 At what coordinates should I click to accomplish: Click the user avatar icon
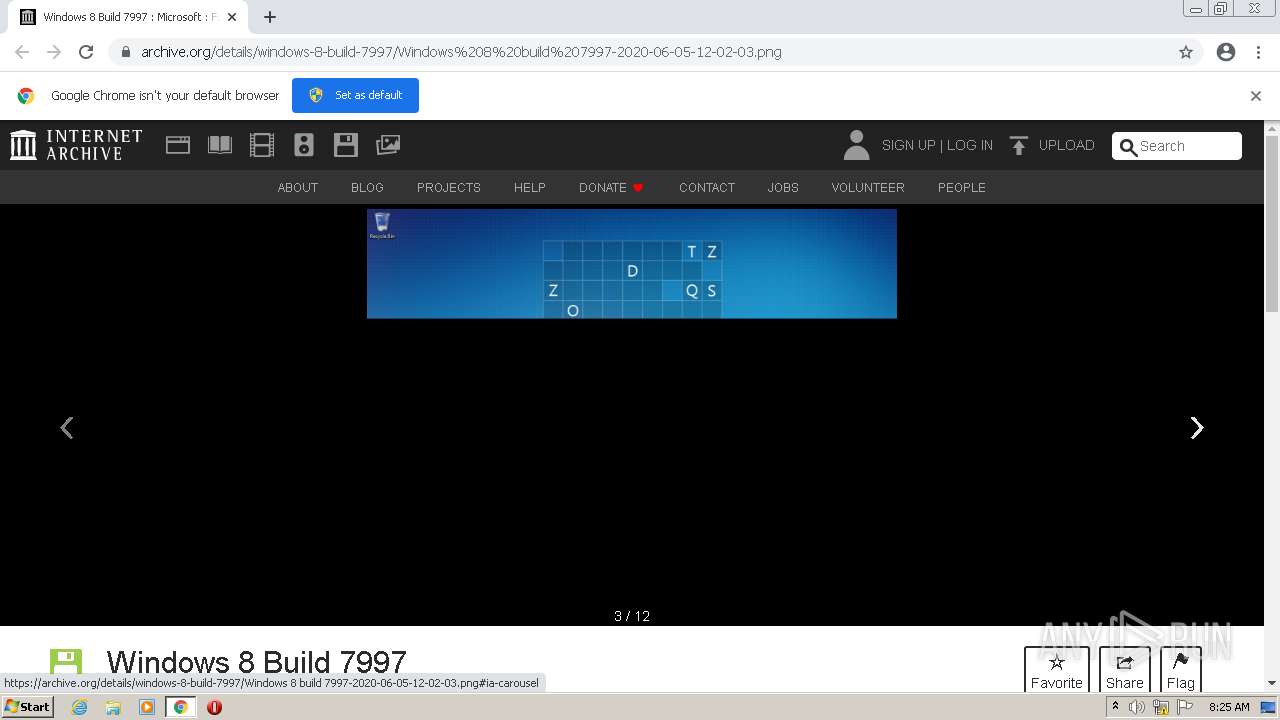(x=856, y=145)
